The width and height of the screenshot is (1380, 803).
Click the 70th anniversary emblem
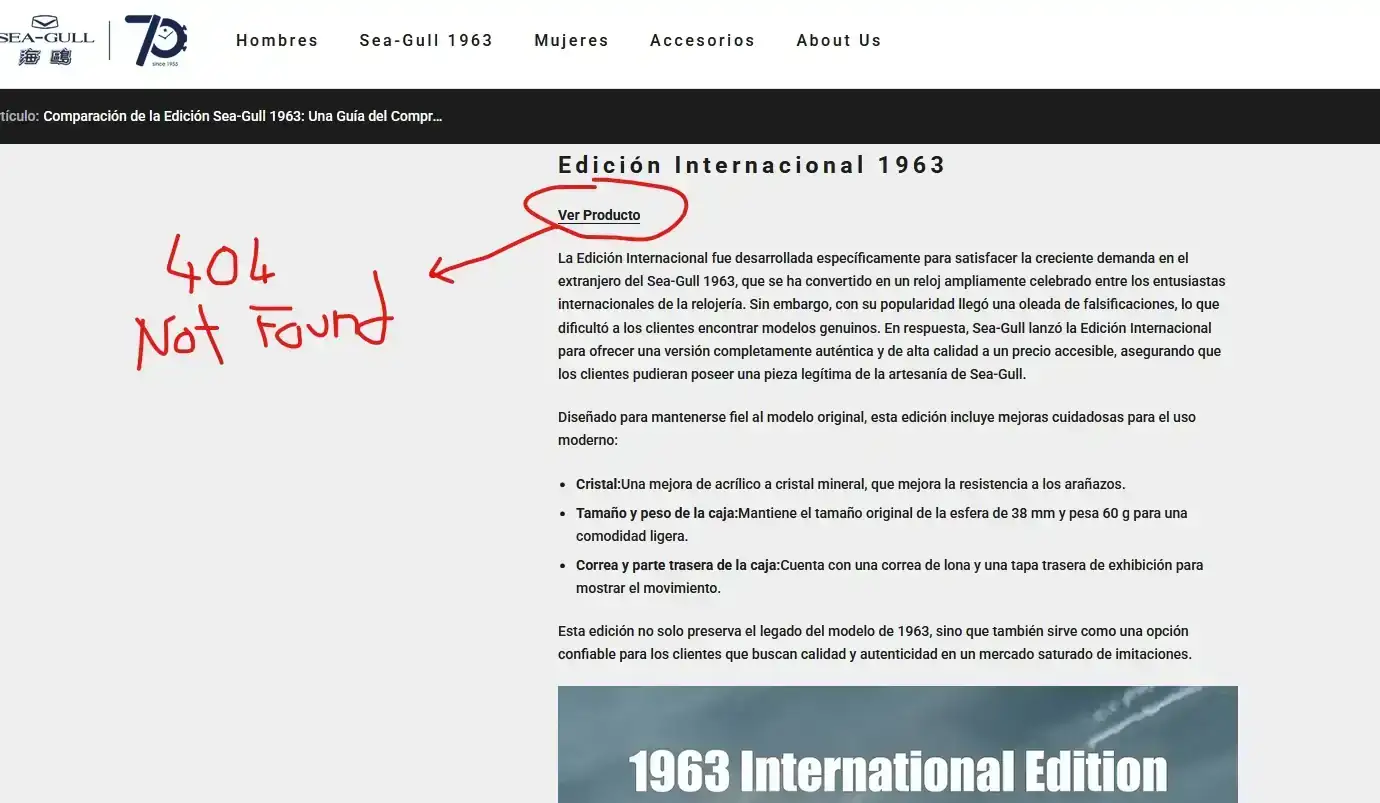point(156,40)
